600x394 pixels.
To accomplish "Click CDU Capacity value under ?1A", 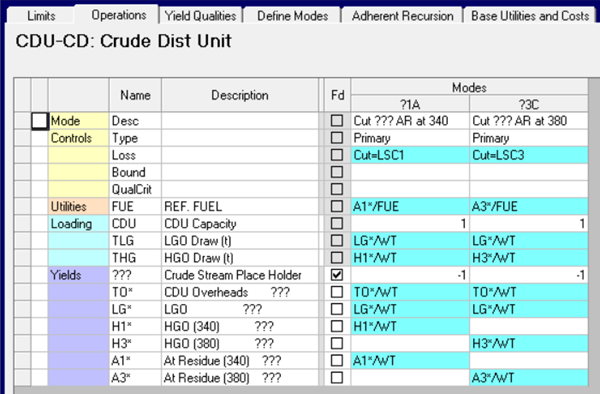I will (410, 223).
